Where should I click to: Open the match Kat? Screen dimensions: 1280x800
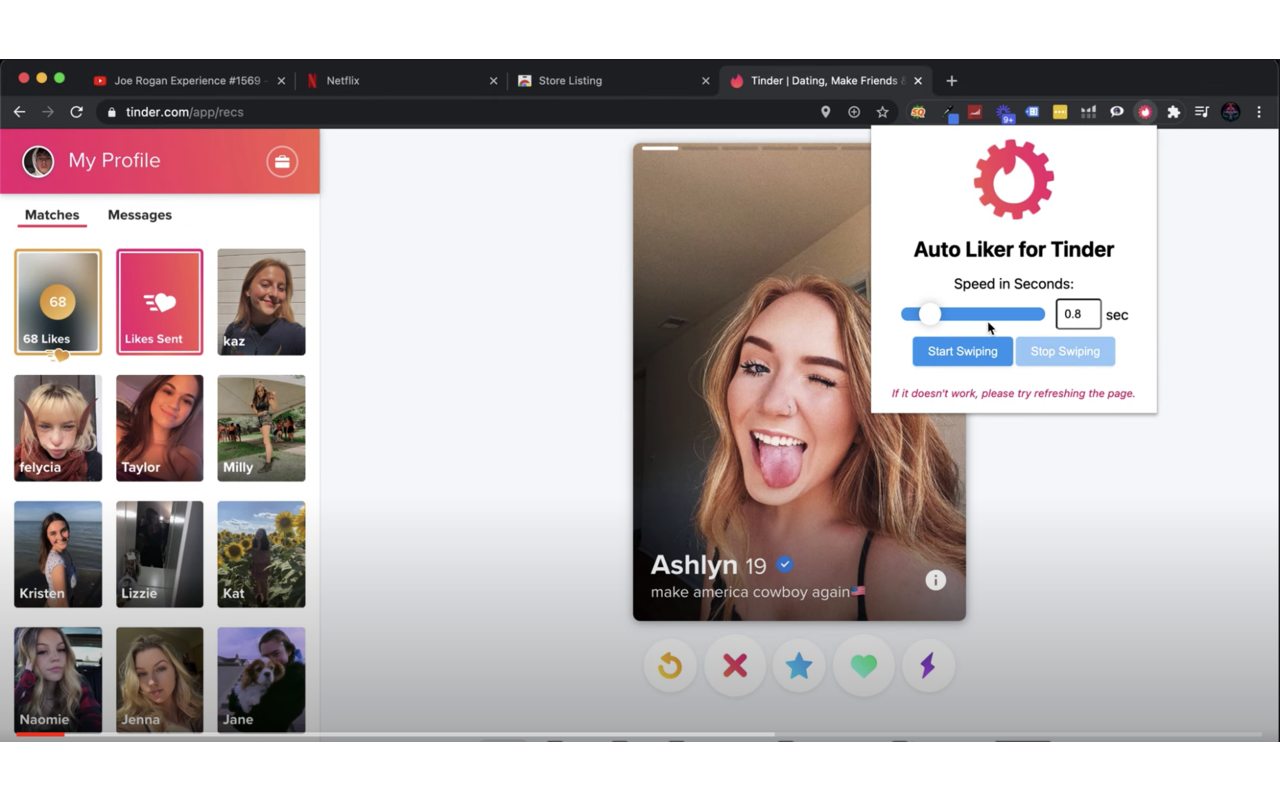point(261,554)
